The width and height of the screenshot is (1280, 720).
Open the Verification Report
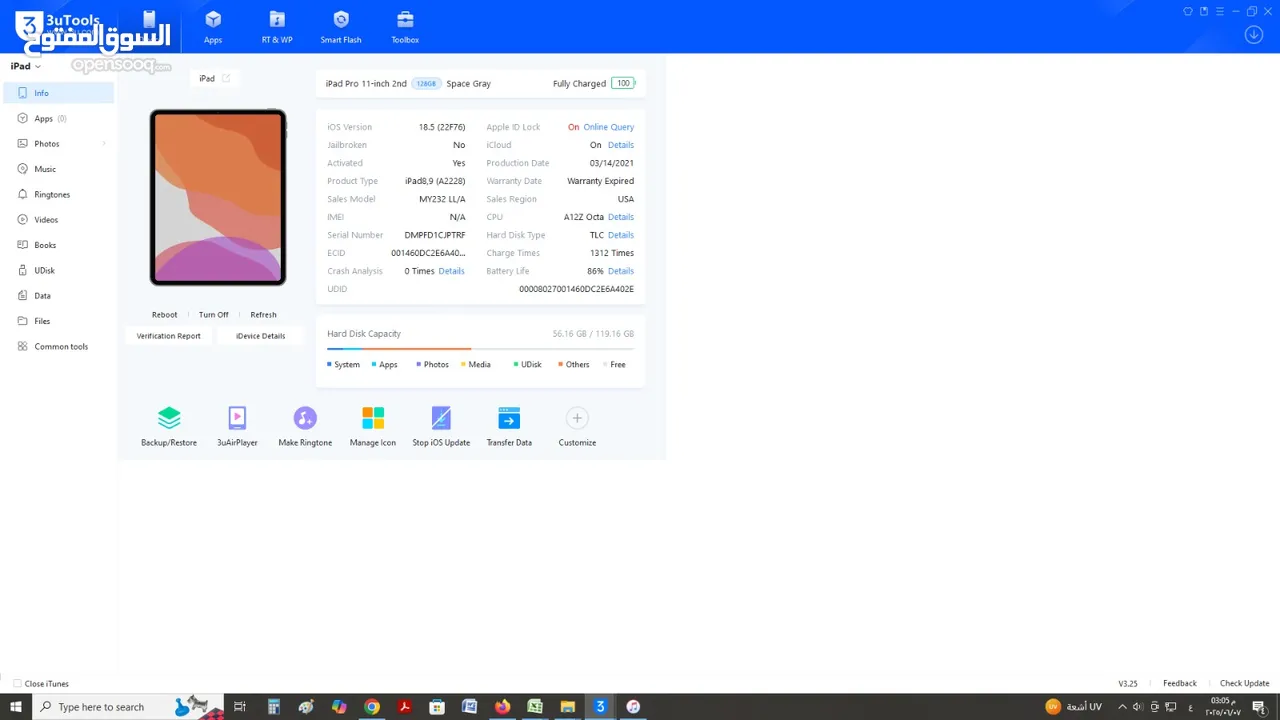coord(168,336)
